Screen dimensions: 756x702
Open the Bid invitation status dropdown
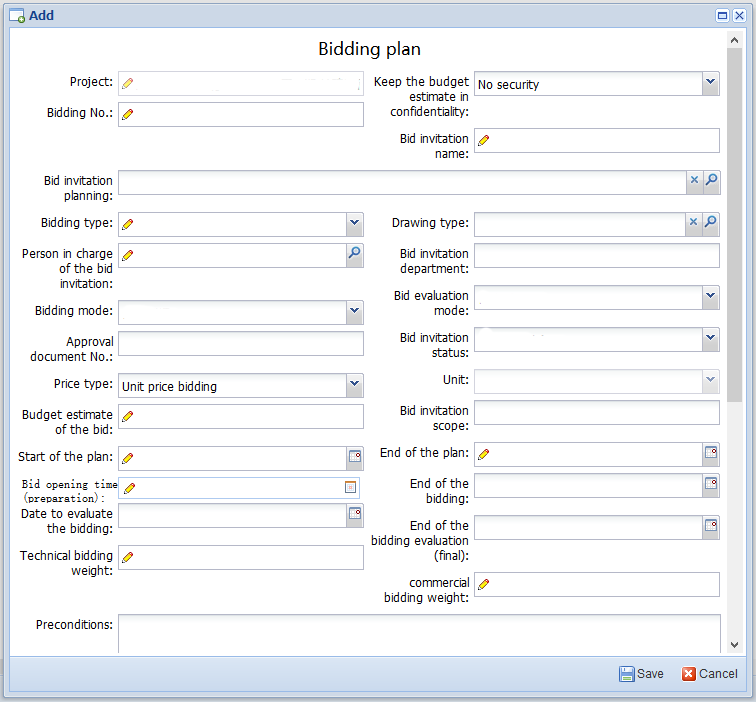pos(710,339)
